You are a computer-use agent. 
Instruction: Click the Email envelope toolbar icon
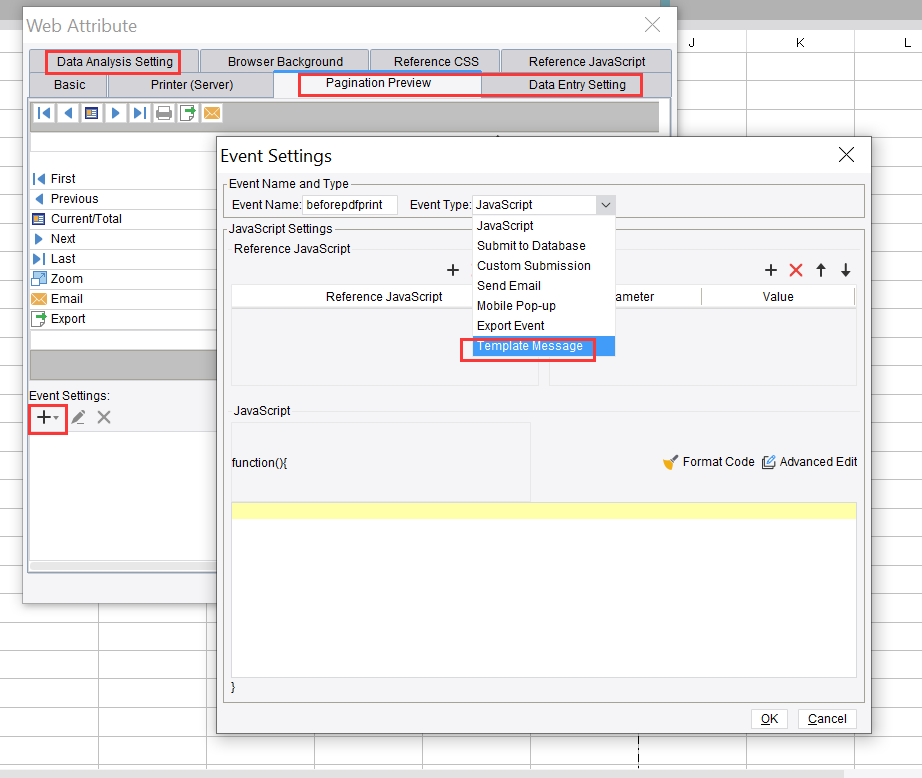tap(212, 113)
